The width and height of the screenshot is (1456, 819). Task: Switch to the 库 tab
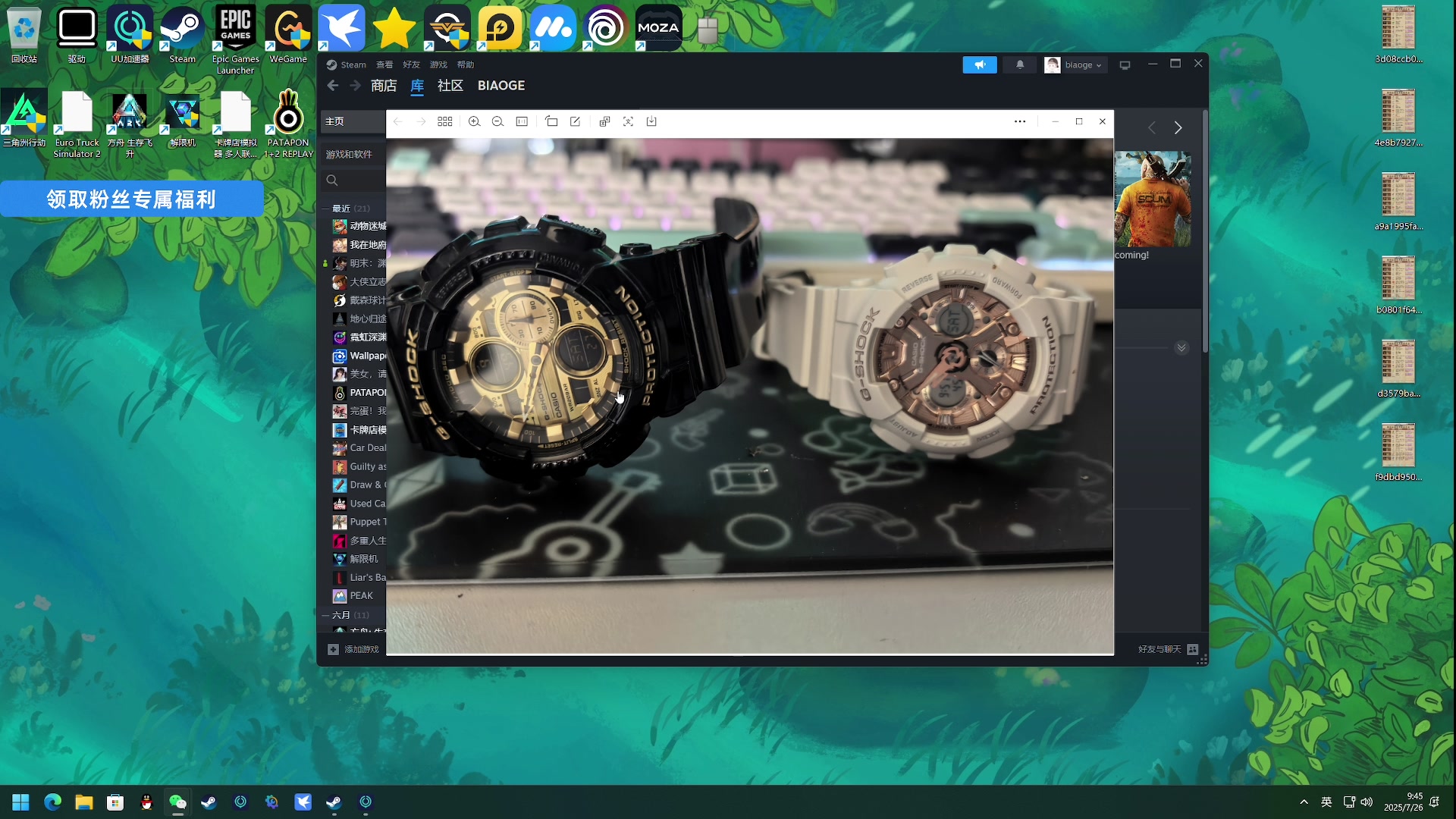point(417,86)
